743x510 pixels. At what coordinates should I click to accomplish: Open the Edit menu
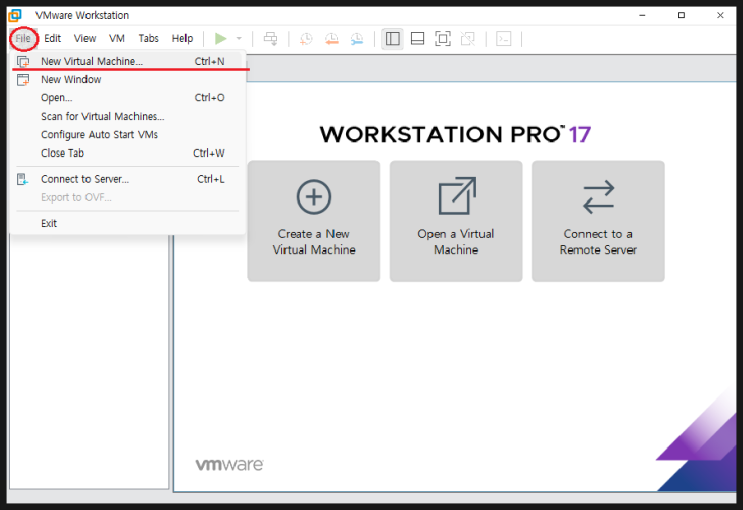(53, 38)
